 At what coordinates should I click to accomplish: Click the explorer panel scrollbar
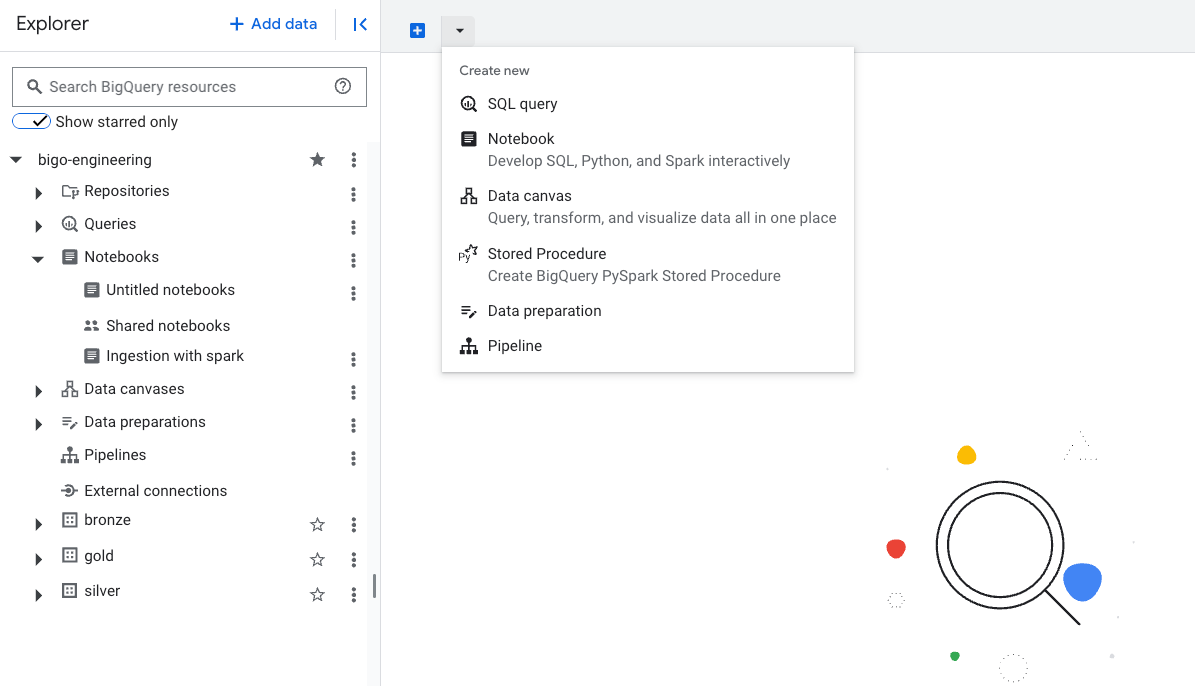[374, 585]
